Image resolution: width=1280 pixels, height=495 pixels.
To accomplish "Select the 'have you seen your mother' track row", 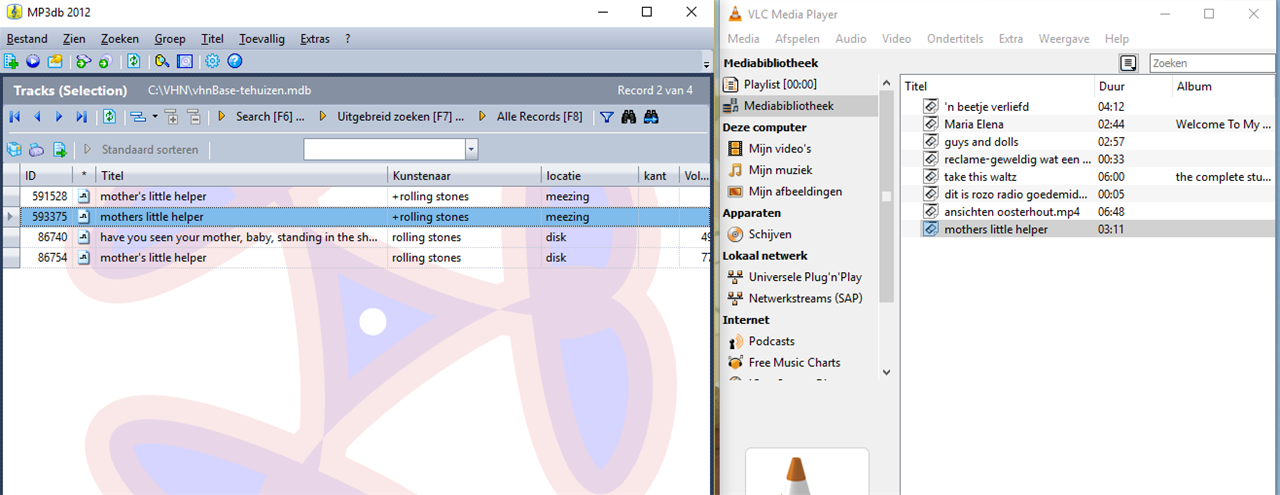I will click(x=355, y=237).
